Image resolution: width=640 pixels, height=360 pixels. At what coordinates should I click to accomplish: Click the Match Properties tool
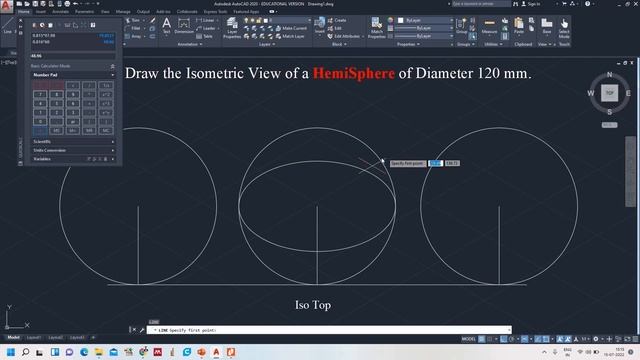click(376, 27)
